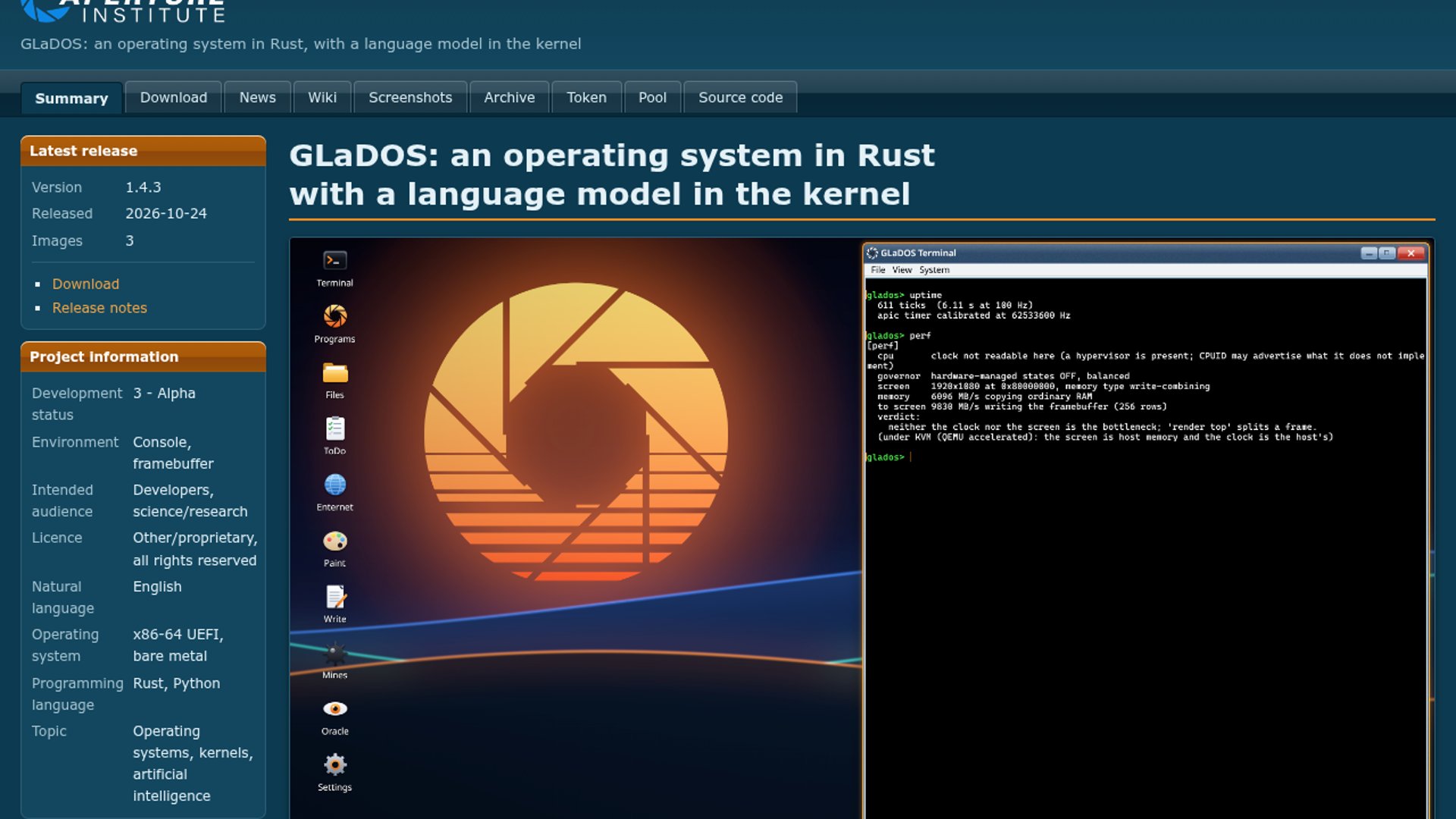Image resolution: width=1456 pixels, height=819 pixels.
Task: Follow the Download link in Latest release
Action: tap(86, 284)
